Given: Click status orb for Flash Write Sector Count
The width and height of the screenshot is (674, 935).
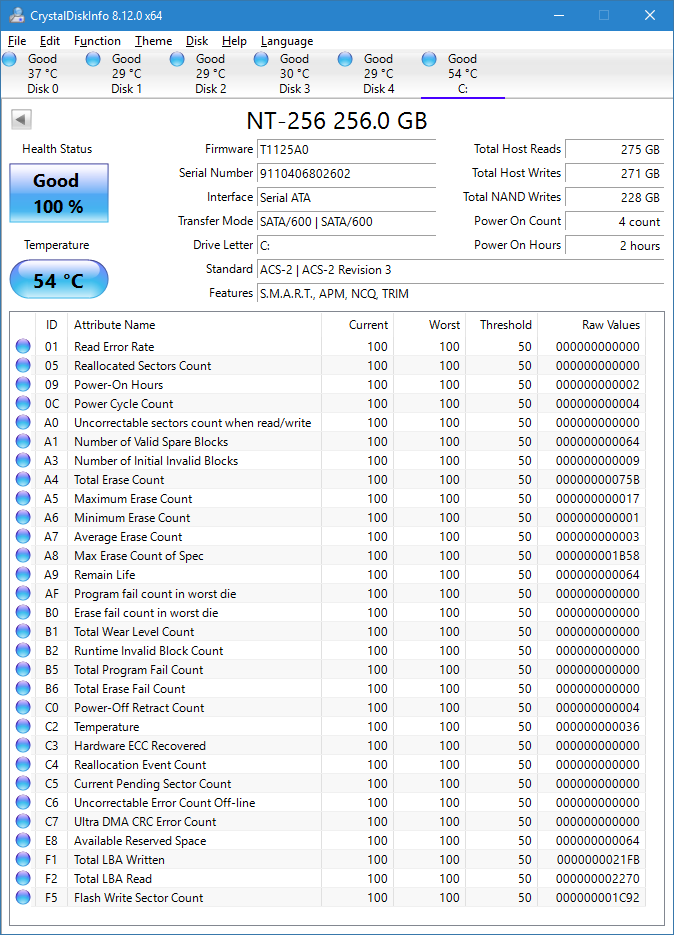Looking at the screenshot, I should point(23,897).
